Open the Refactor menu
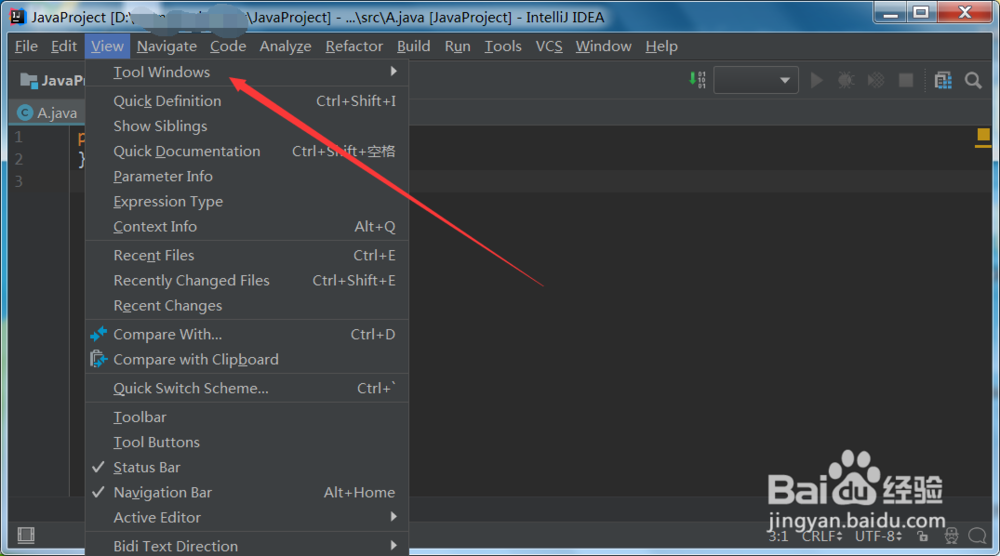 click(354, 46)
